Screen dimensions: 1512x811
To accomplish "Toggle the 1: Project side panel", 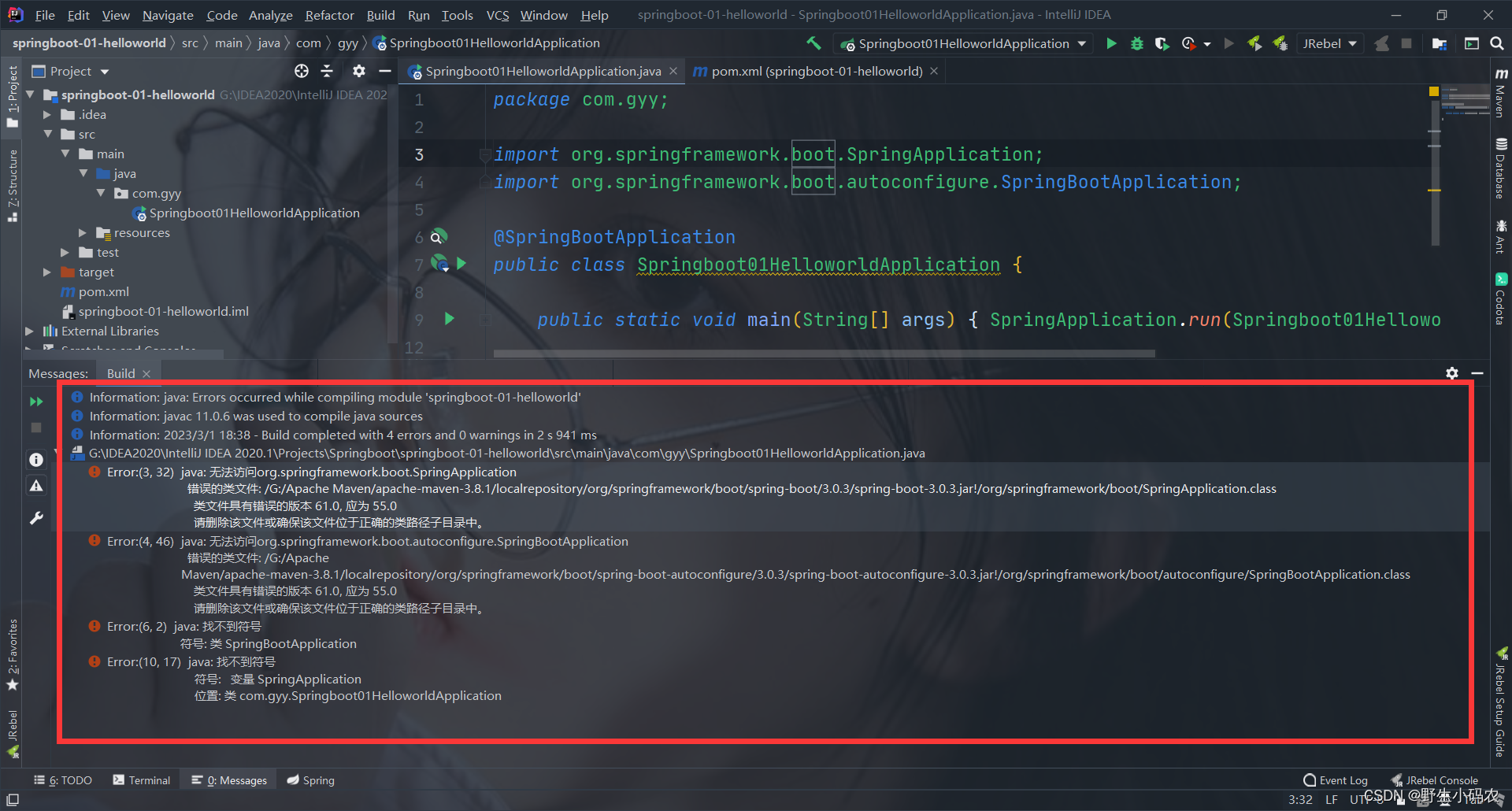I will click(13, 96).
